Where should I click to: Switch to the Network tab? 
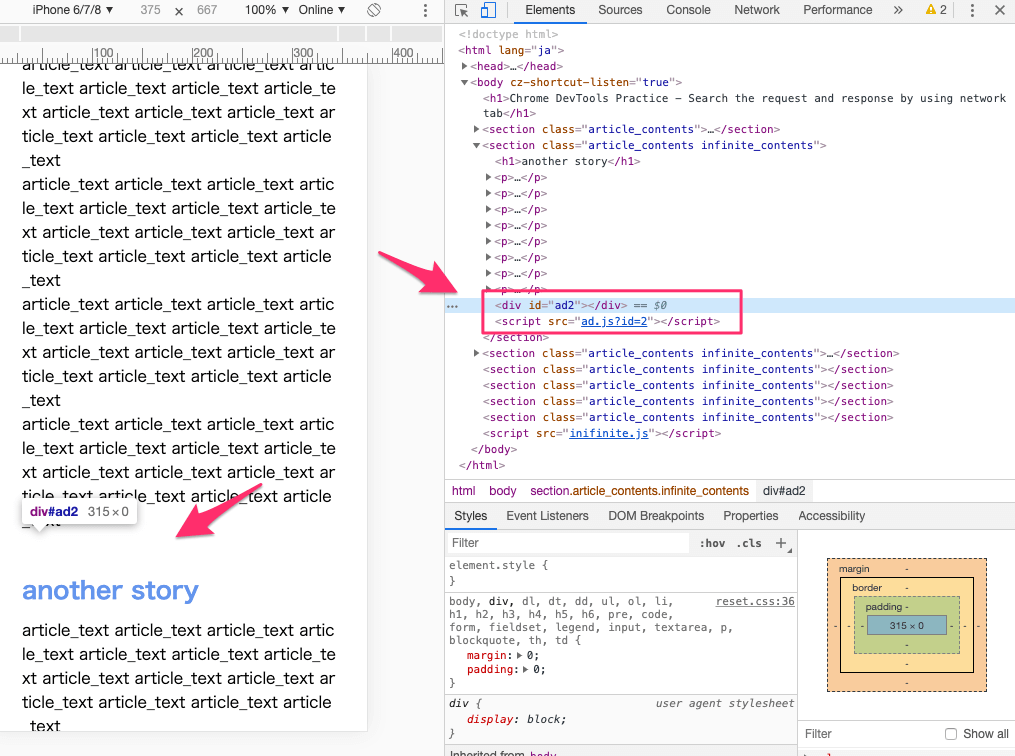(756, 10)
